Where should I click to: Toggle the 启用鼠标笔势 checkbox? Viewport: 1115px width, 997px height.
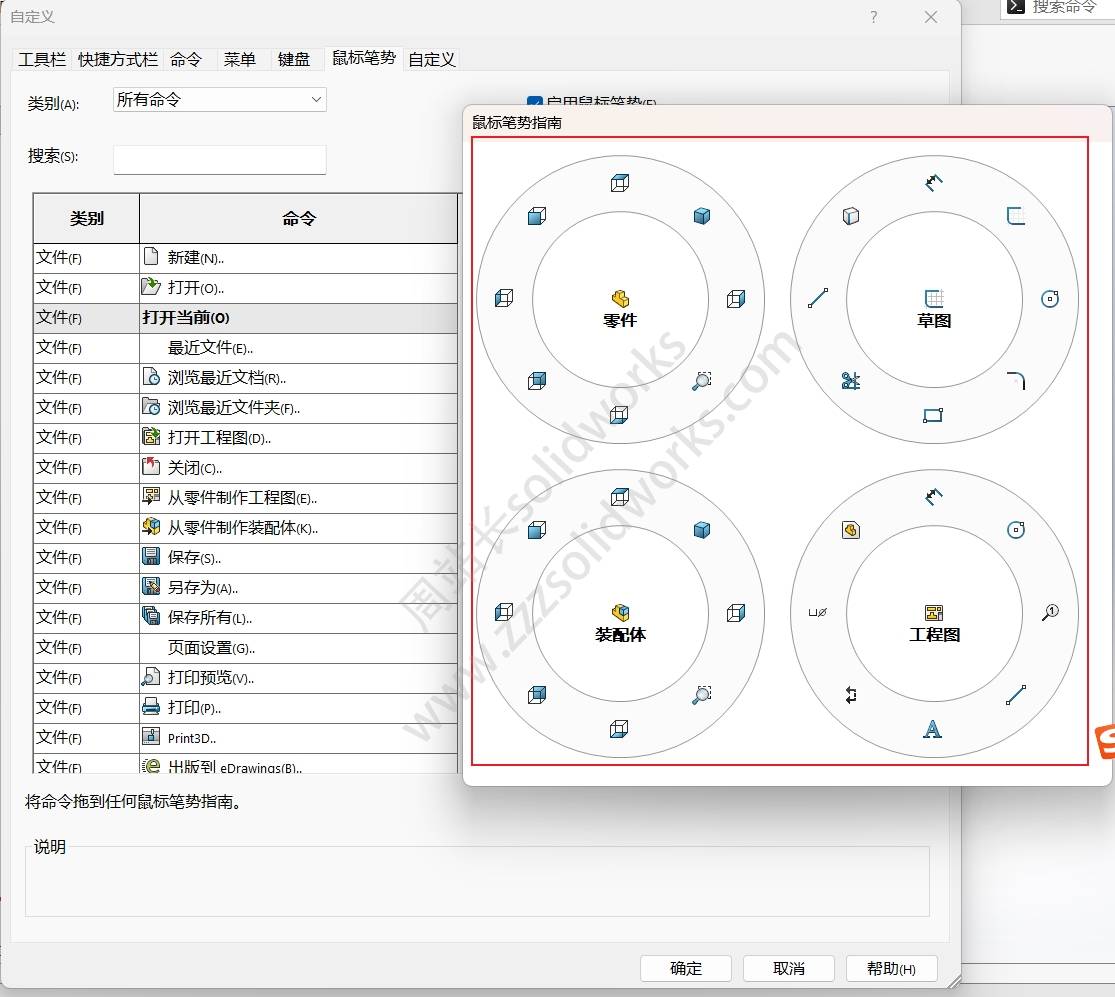[x=534, y=103]
